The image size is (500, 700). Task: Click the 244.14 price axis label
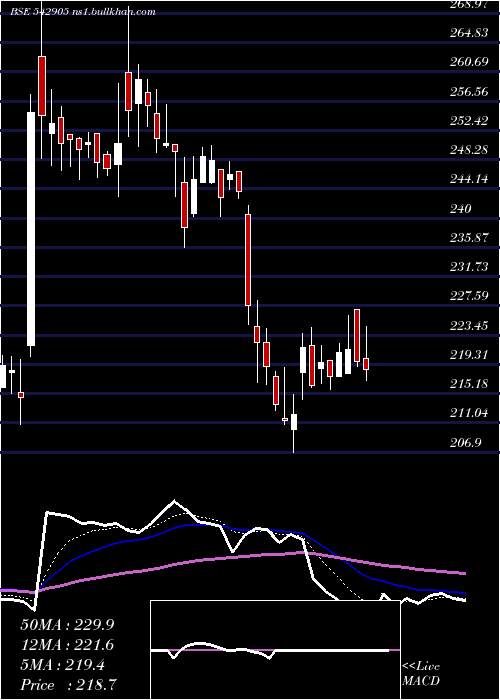(x=468, y=179)
